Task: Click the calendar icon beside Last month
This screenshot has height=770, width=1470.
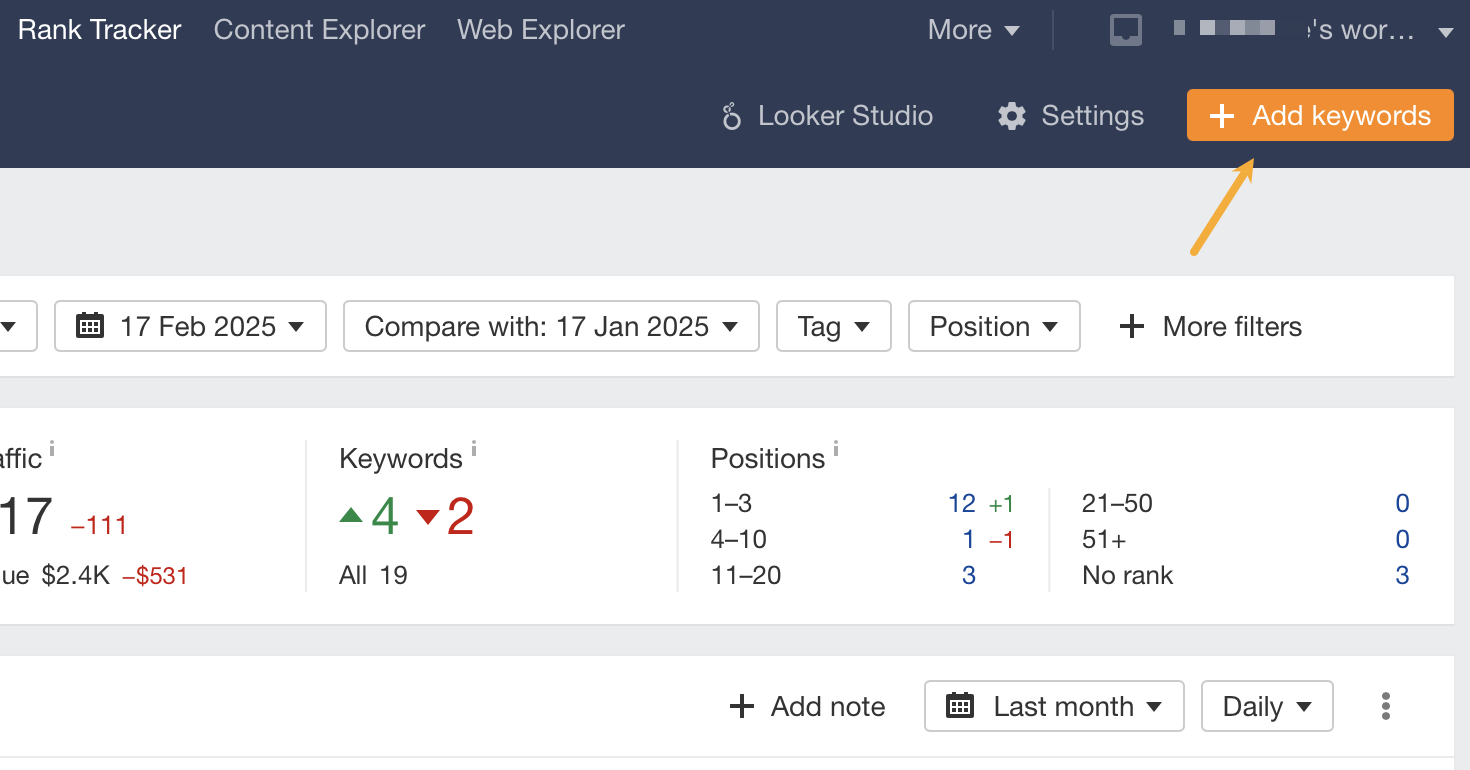Action: [x=962, y=706]
